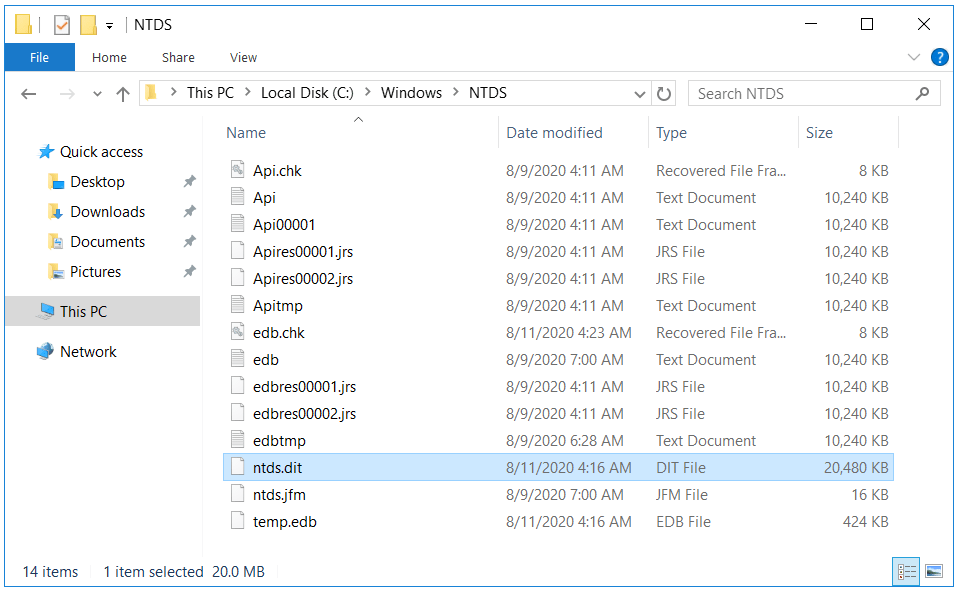Image resolution: width=957 pixels, height=589 pixels.
Task: Switch to Details view in status bar
Action: (x=906, y=572)
